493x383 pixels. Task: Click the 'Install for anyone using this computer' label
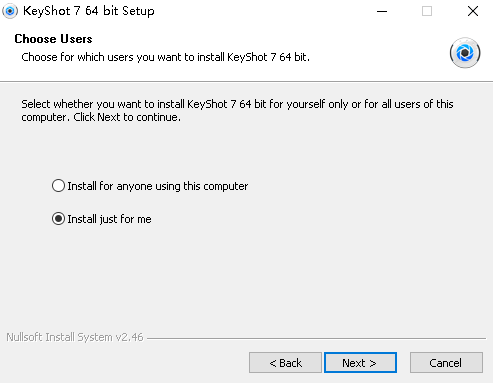(158, 186)
